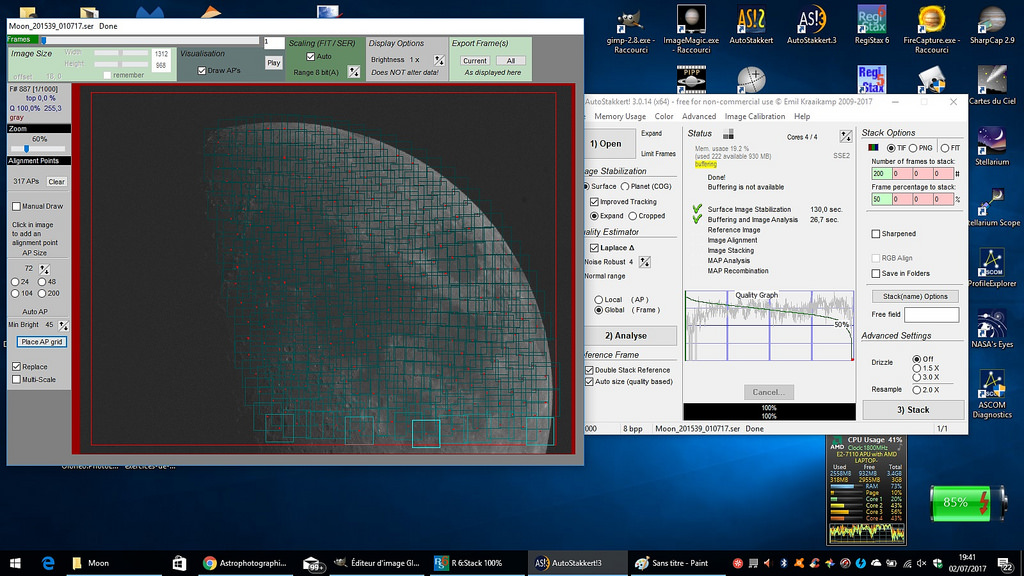Image resolution: width=1024 pixels, height=576 pixels.
Task: Enable the Manual Draw checkbox
Action: 16,207
